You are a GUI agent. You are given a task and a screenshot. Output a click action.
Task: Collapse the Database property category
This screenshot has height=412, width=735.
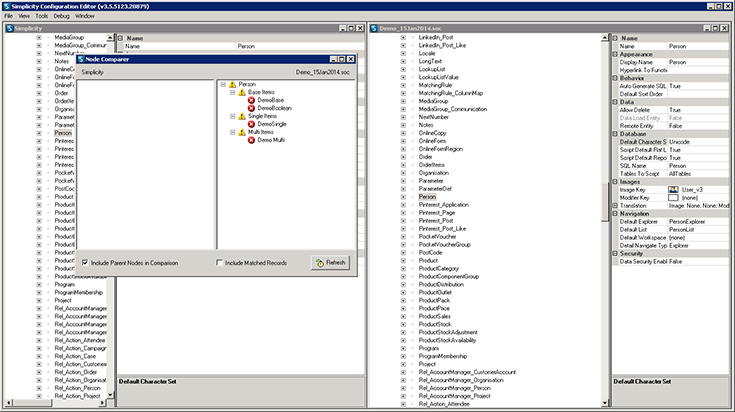[x=615, y=134]
